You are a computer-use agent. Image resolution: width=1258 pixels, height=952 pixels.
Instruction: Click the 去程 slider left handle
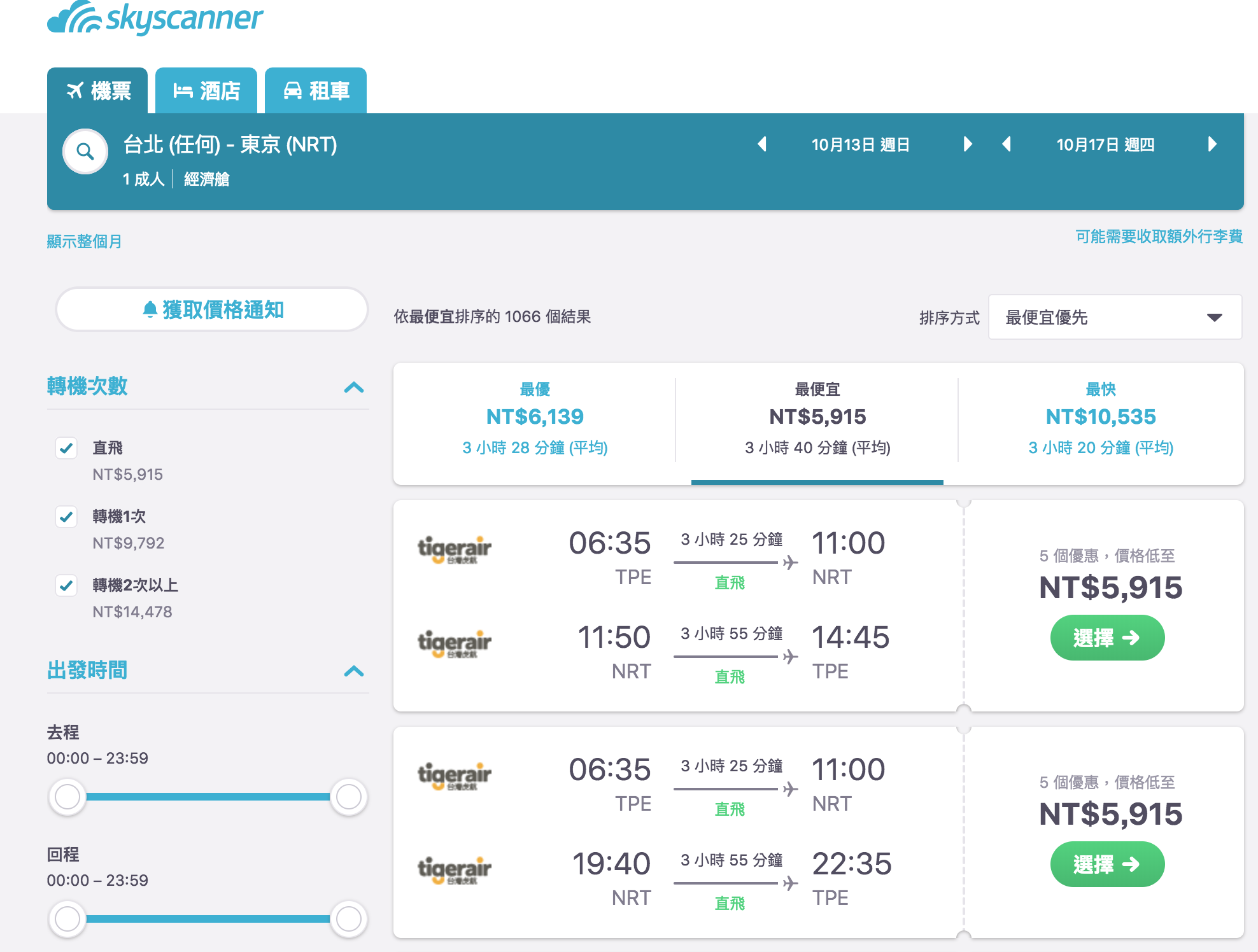coord(67,797)
